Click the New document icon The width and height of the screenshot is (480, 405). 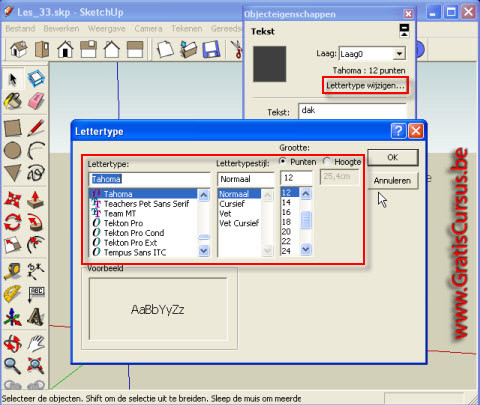coord(165,49)
